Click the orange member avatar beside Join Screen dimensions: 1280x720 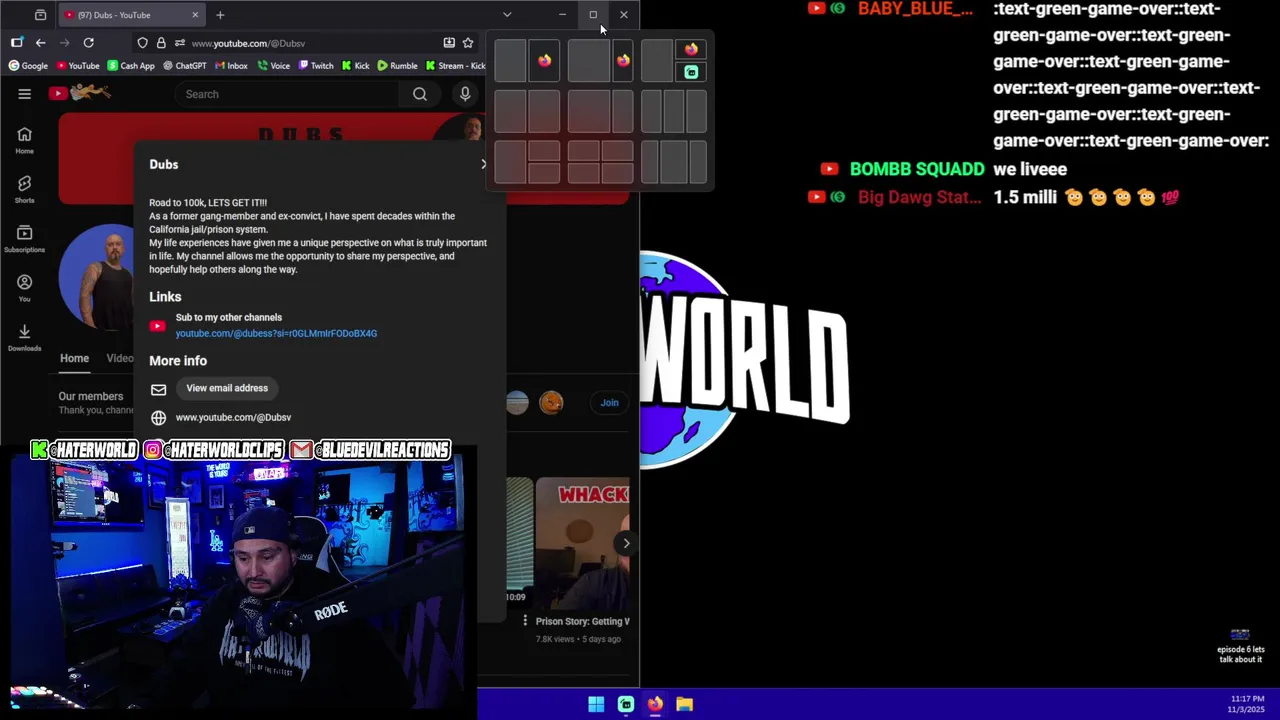[551, 402]
